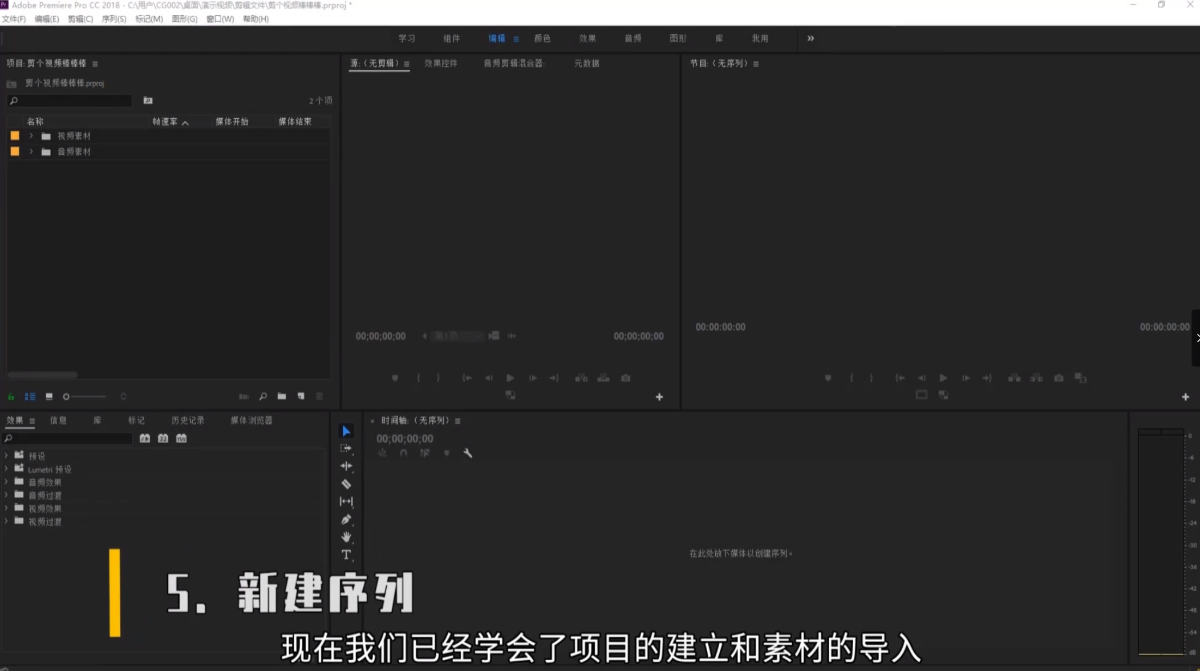Viewport: 1200px width, 671px height.
Task: Switch the project panel to icon view
Action: pos(49,397)
